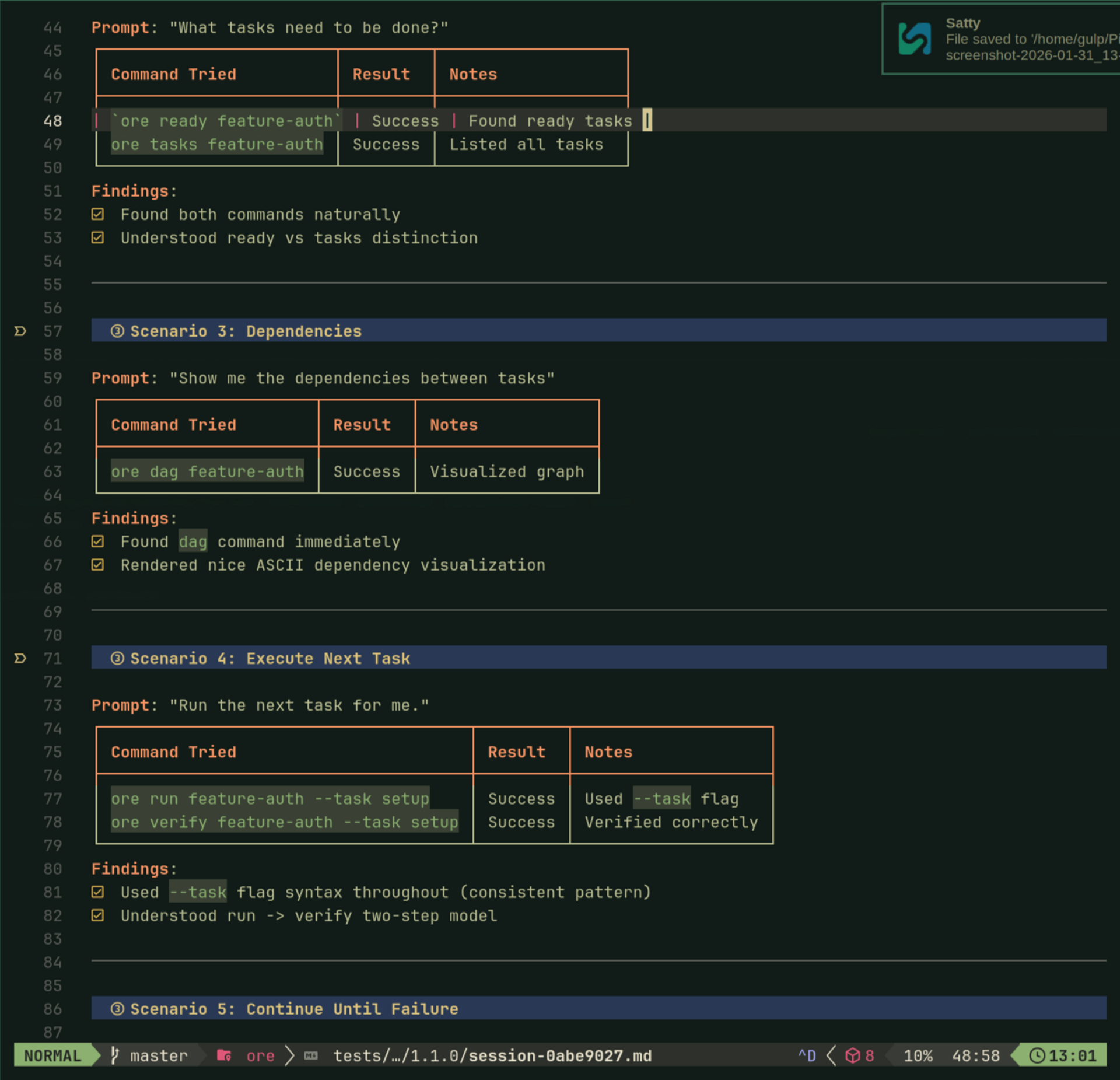Click the 10% scroll position indicator

pos(918,1055)
